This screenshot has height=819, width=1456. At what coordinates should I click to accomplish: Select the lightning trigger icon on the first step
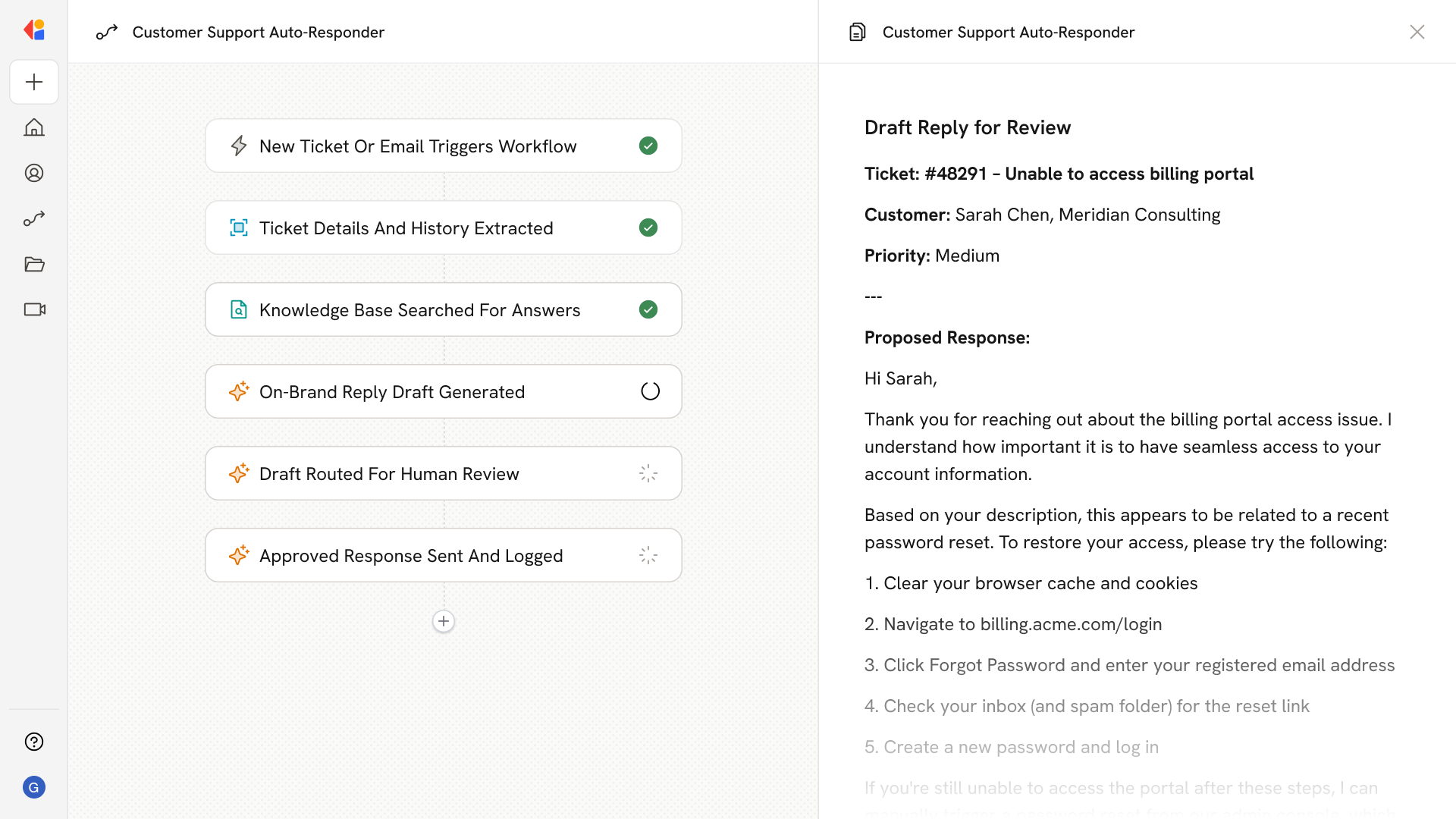point(239,146)
